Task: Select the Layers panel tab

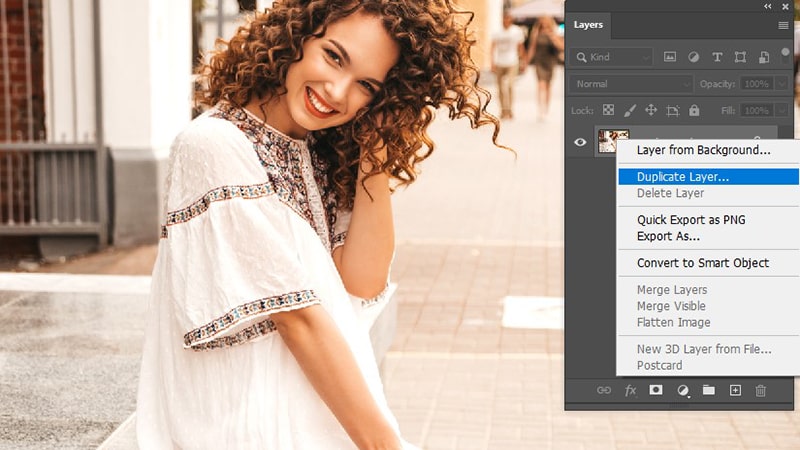Action: tap(589, 24)
